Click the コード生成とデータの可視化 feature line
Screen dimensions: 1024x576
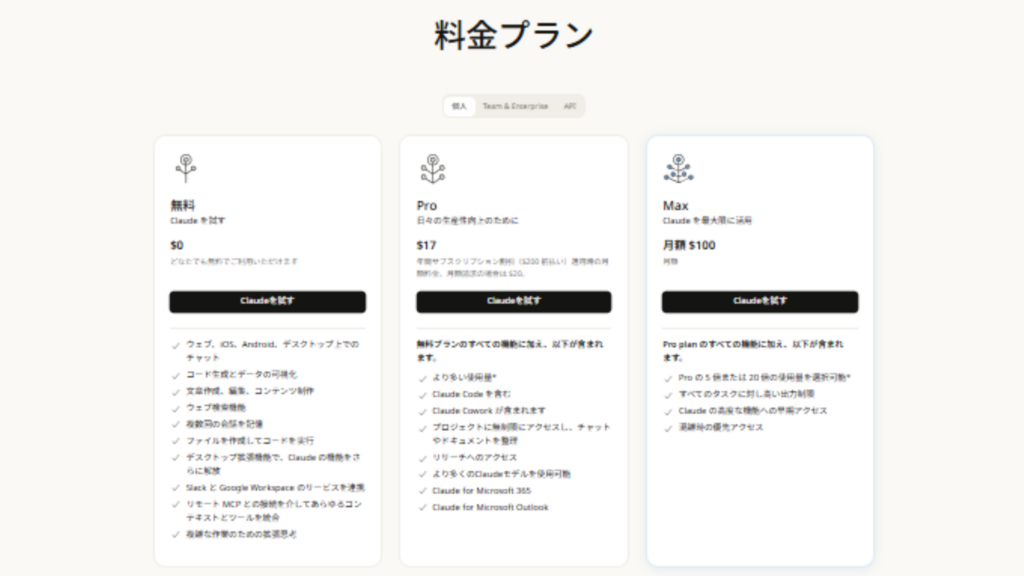(242, 374)
